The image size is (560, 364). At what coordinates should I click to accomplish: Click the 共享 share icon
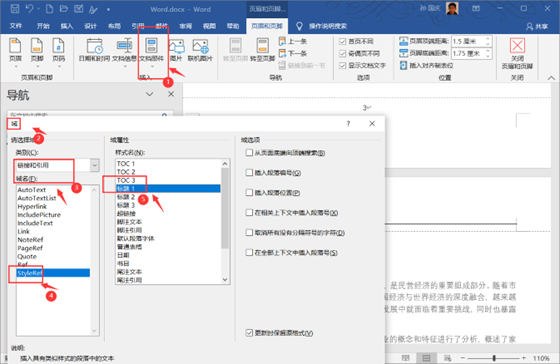point(529,26)
